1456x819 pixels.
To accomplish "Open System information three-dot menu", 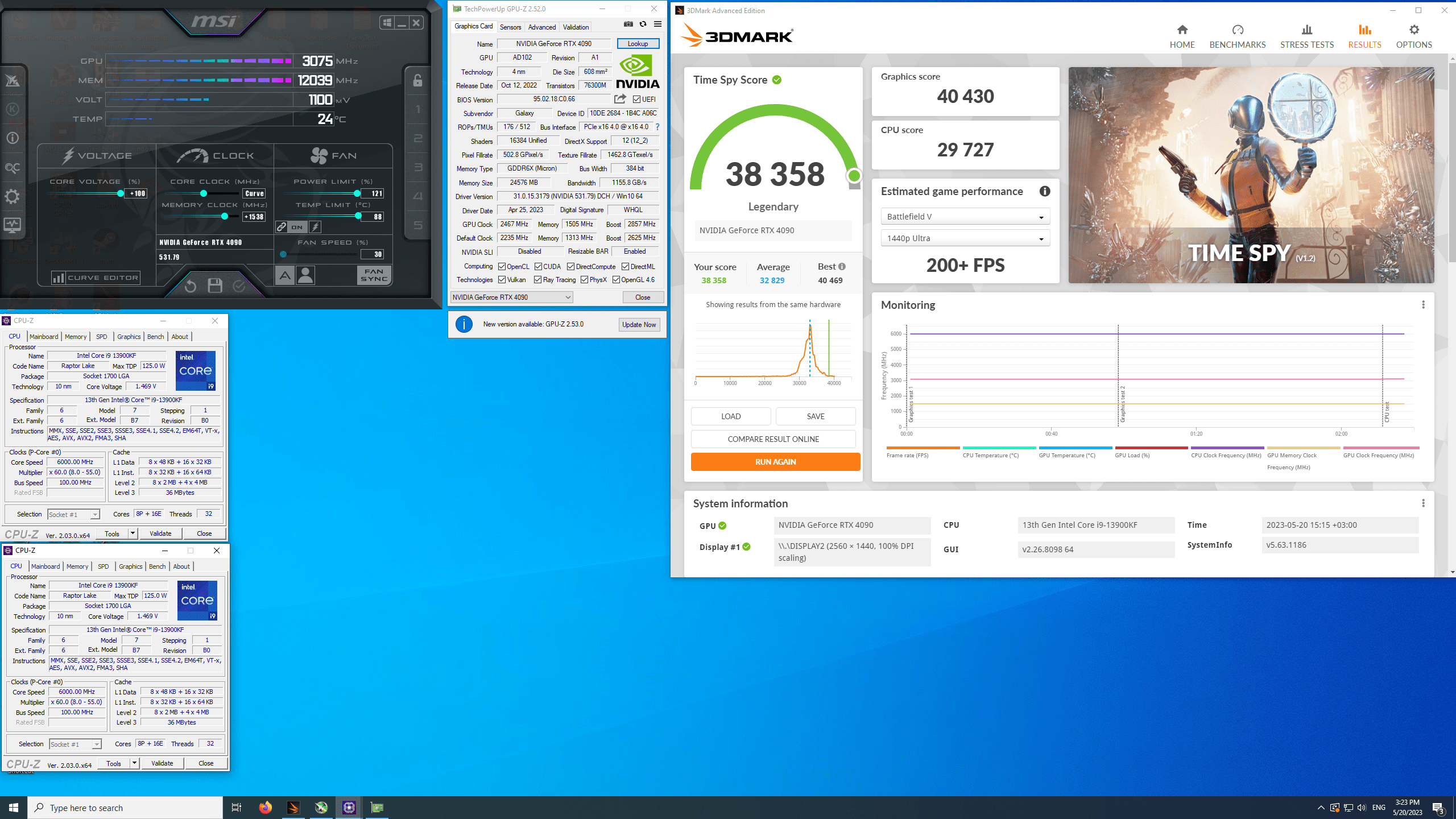I will click(1423, 503).
